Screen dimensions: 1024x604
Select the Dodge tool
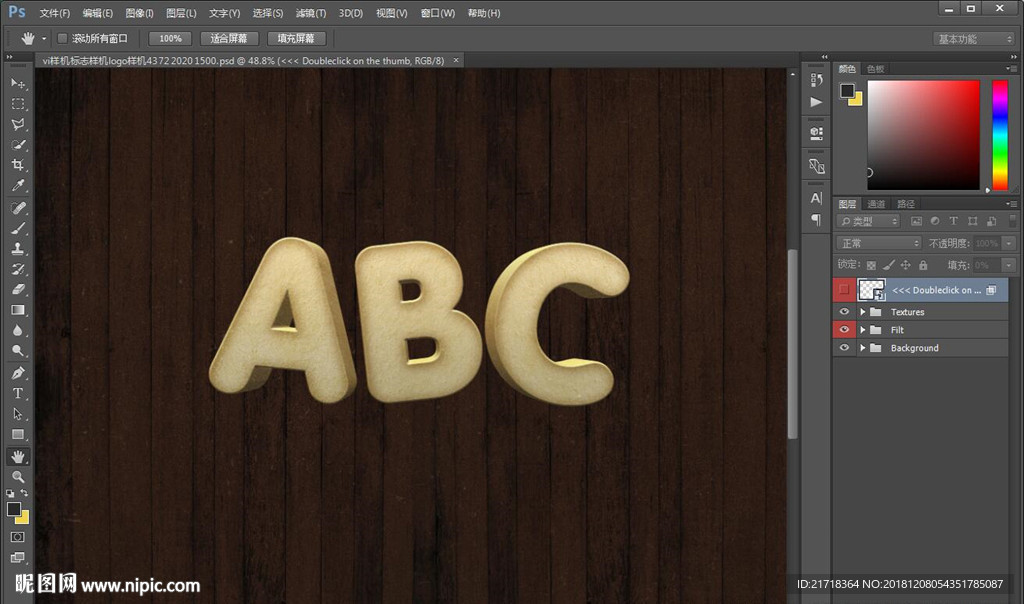[18, 351]
